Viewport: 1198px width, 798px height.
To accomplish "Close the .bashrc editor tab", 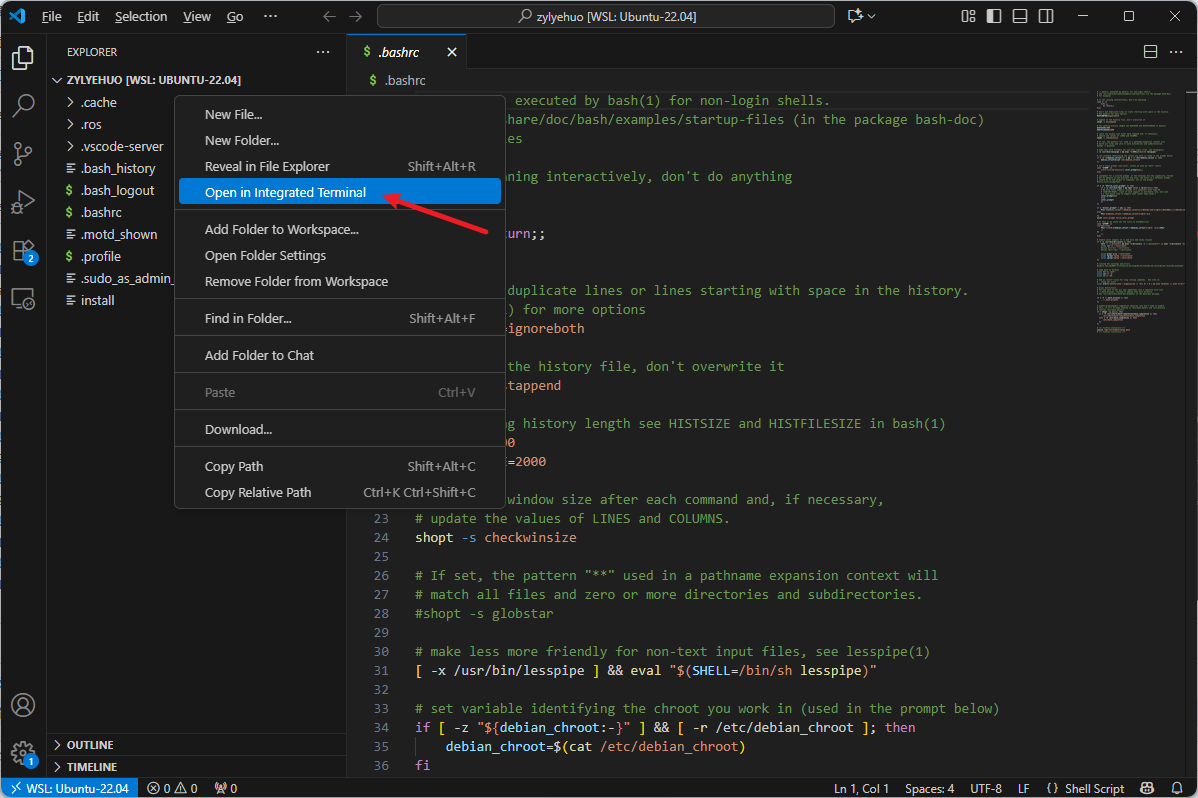I will pos(452,52).
